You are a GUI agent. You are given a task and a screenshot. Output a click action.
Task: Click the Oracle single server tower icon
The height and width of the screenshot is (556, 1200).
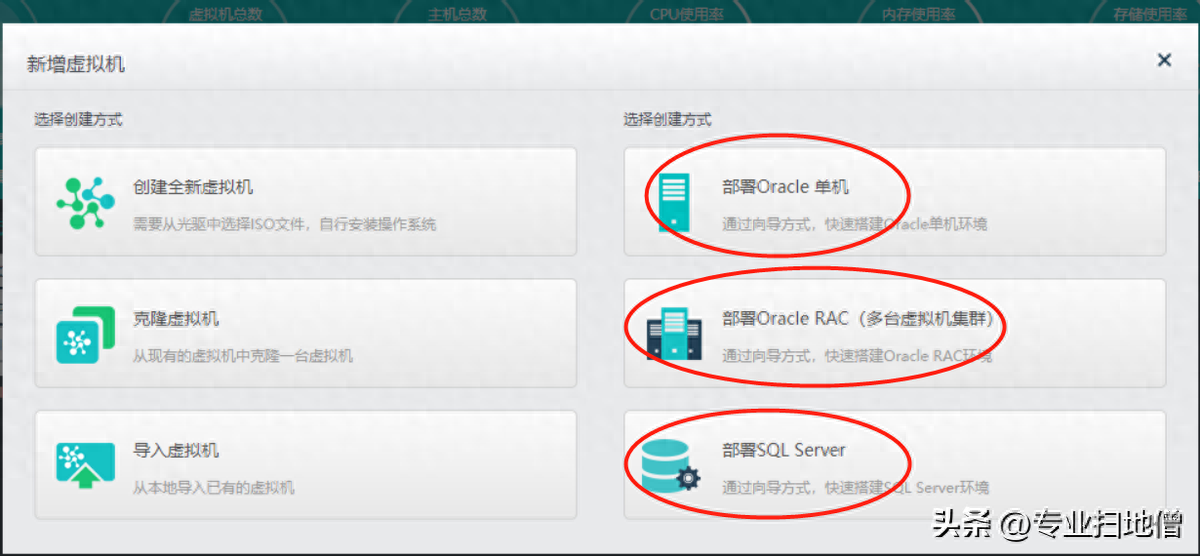pyautogui.click(x=674, y=202)
